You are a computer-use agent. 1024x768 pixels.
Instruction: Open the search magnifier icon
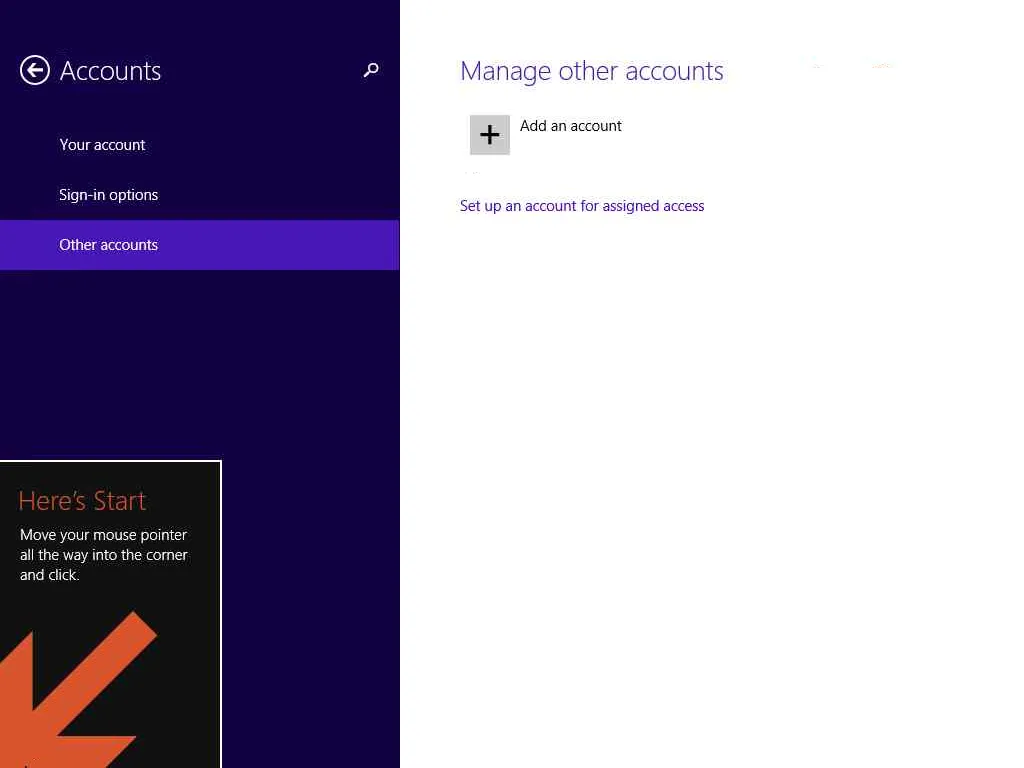pos(371,70)
